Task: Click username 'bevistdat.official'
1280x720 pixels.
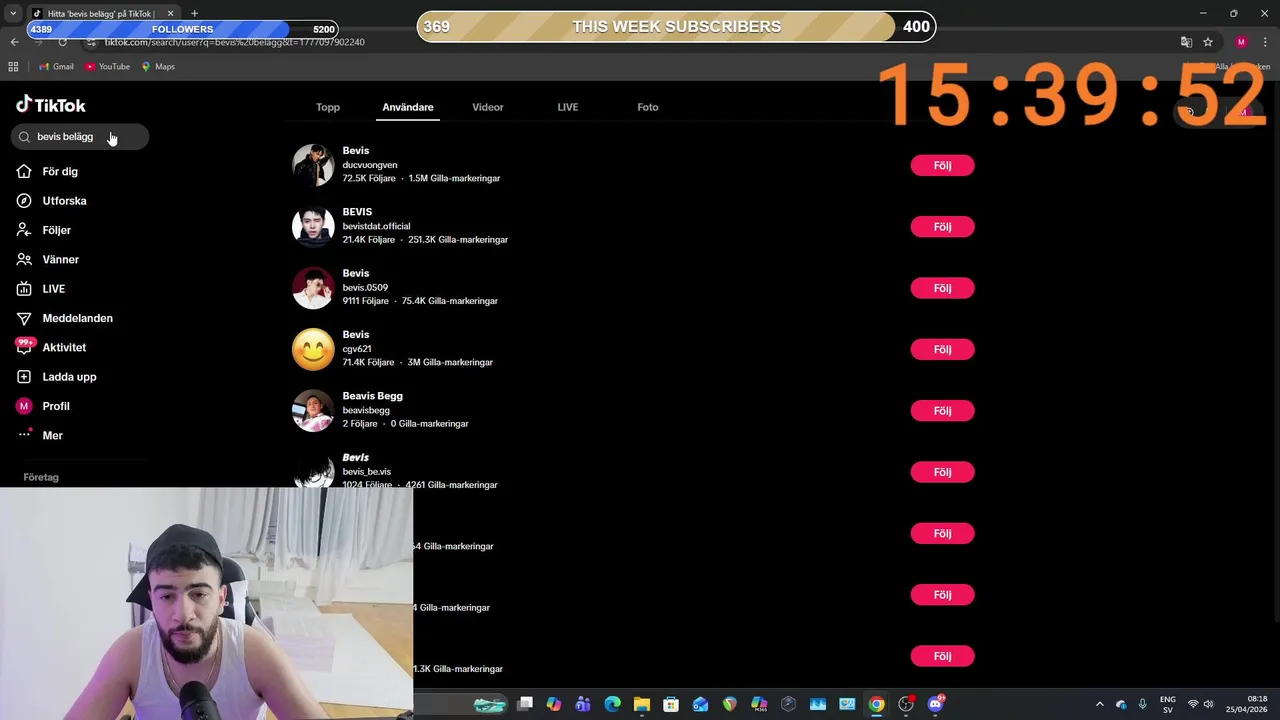Action: (376, 226)
